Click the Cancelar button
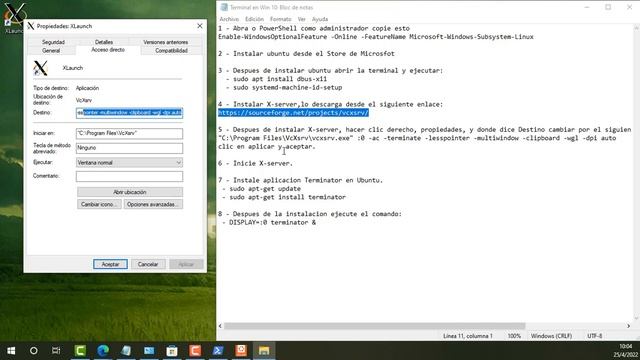This screenshot has width=640, height=360. (x=148, y=264)
